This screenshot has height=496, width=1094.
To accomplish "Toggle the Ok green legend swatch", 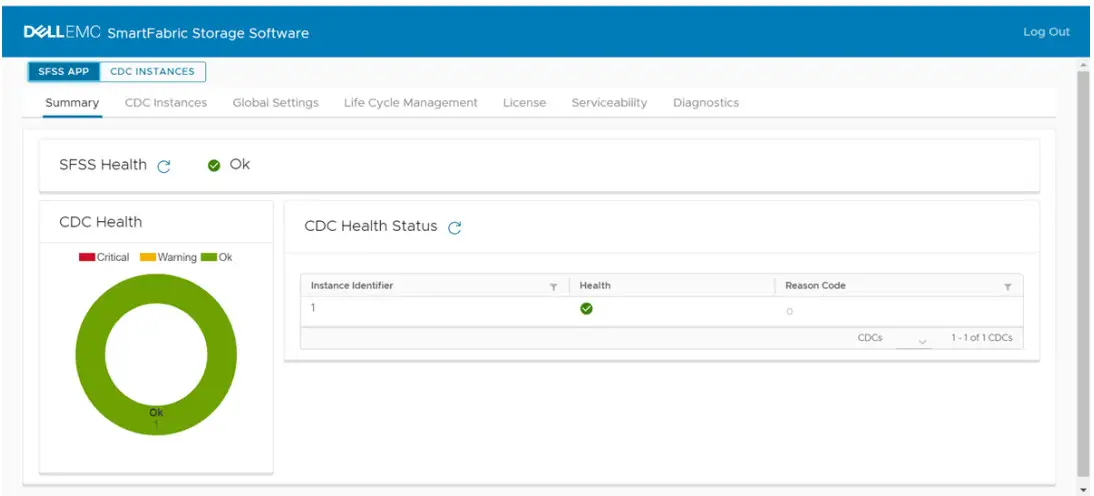I will tap(209, 257).
